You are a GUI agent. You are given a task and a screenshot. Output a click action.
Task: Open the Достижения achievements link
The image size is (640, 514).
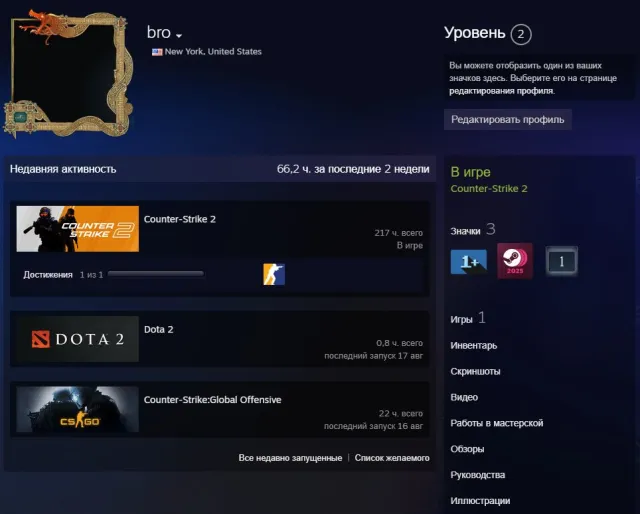click(x=48, y=275)
